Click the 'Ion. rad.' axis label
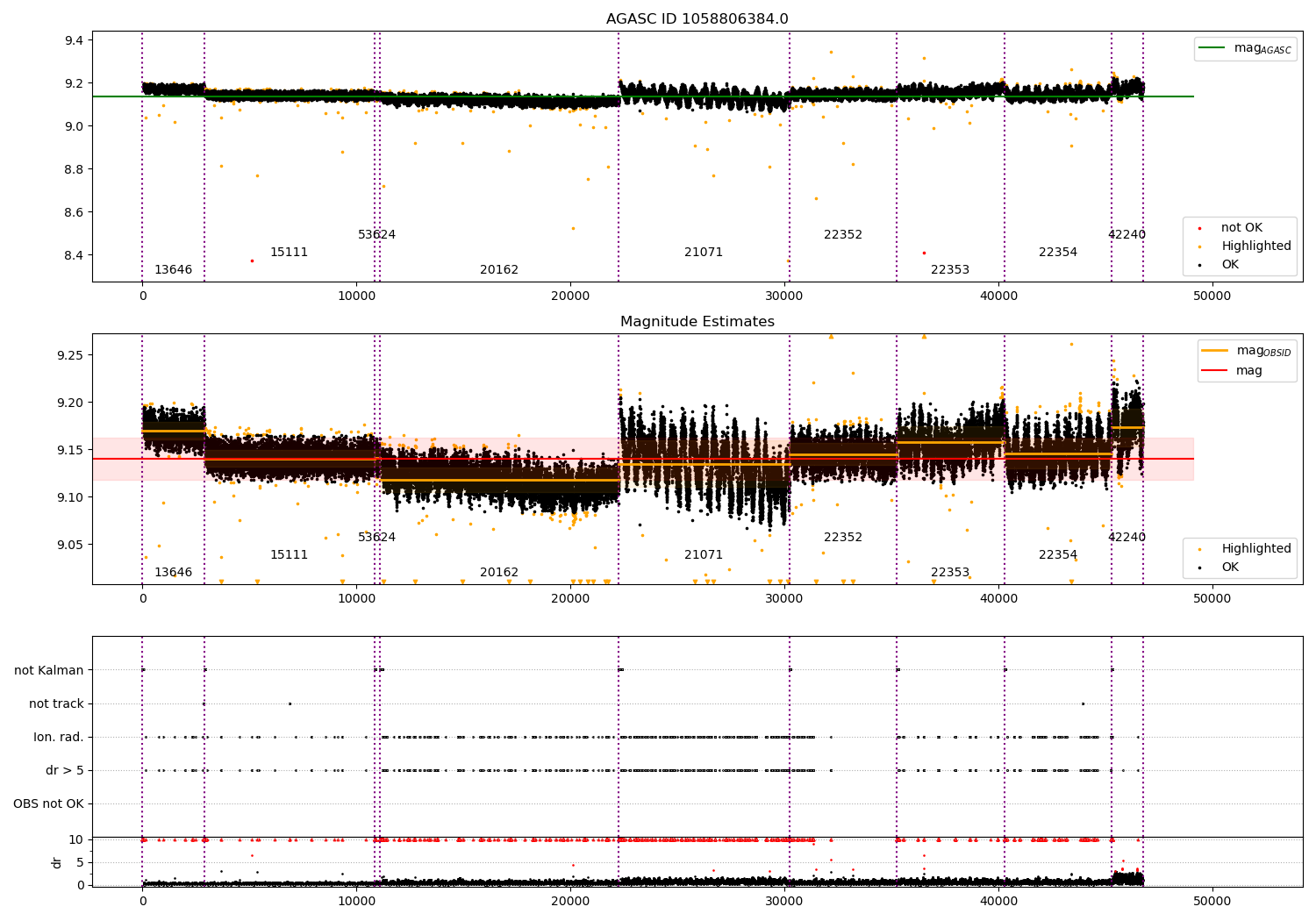 [x=59, y=737]
